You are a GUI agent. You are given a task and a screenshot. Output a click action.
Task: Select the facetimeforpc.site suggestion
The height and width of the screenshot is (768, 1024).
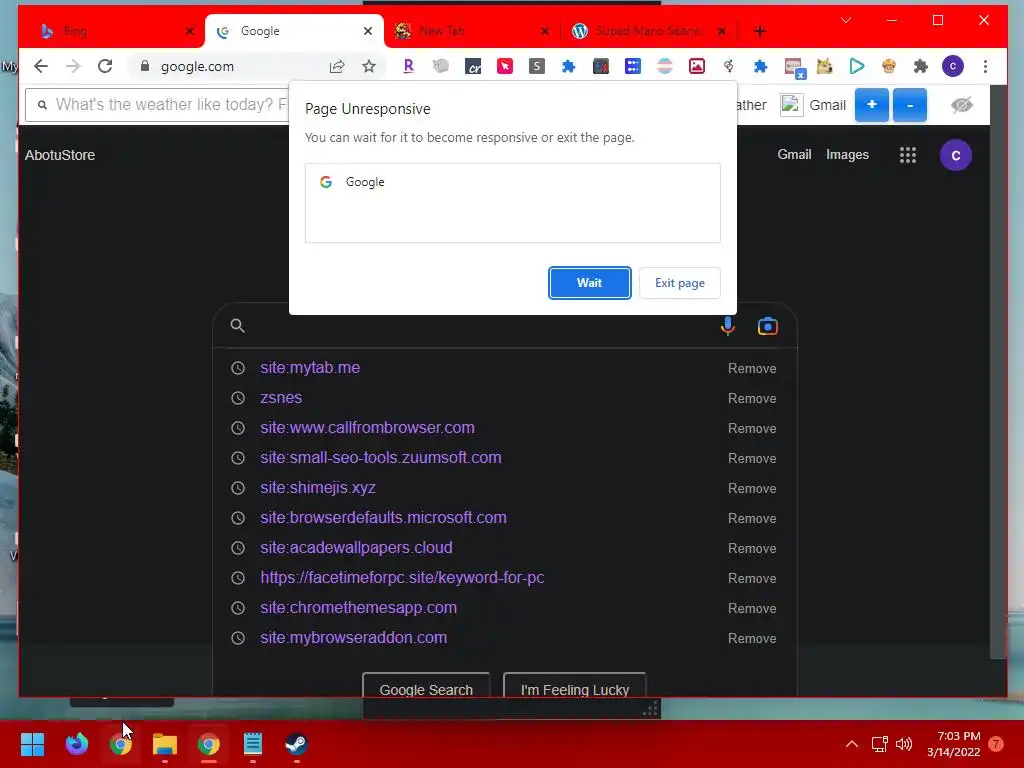tap(402, 578)
